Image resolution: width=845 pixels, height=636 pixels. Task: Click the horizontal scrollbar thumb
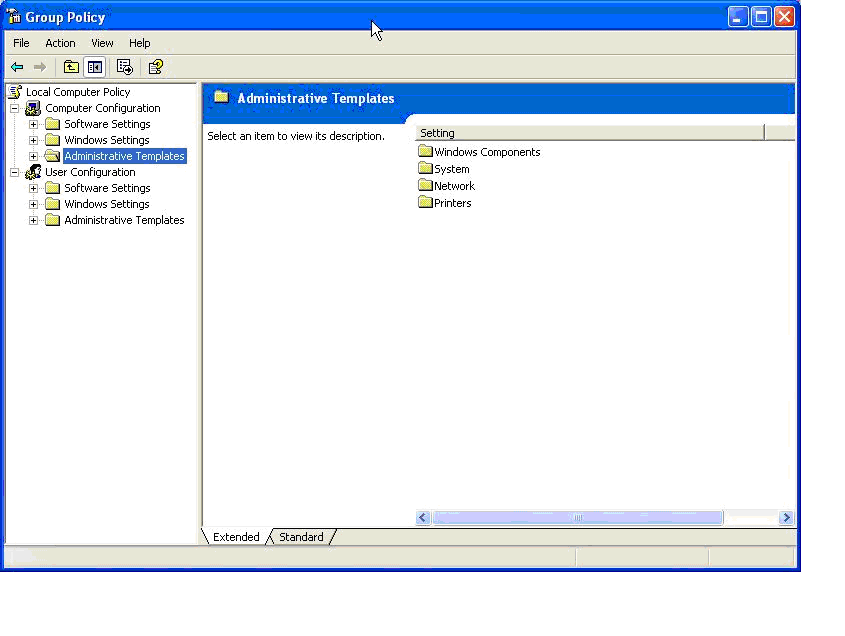coord(577,517)
